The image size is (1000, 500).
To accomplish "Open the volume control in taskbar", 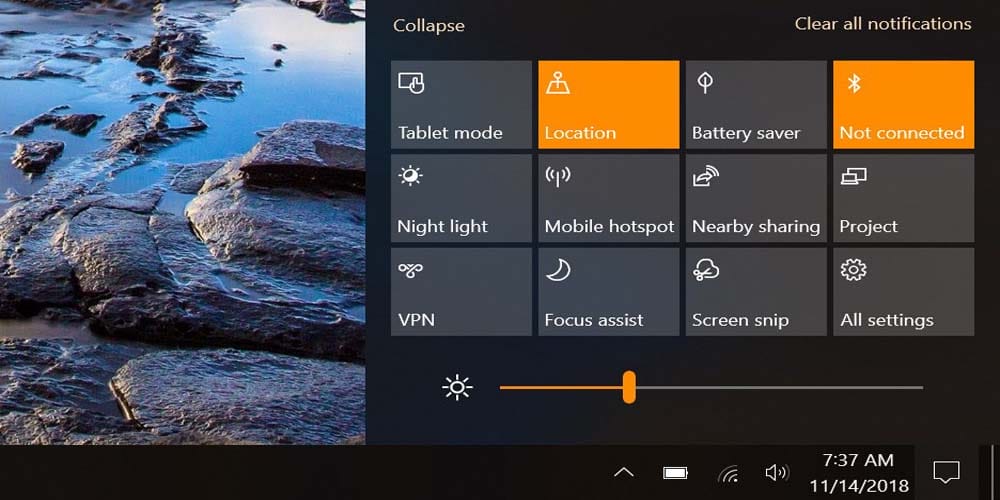I will pos(776,472).
